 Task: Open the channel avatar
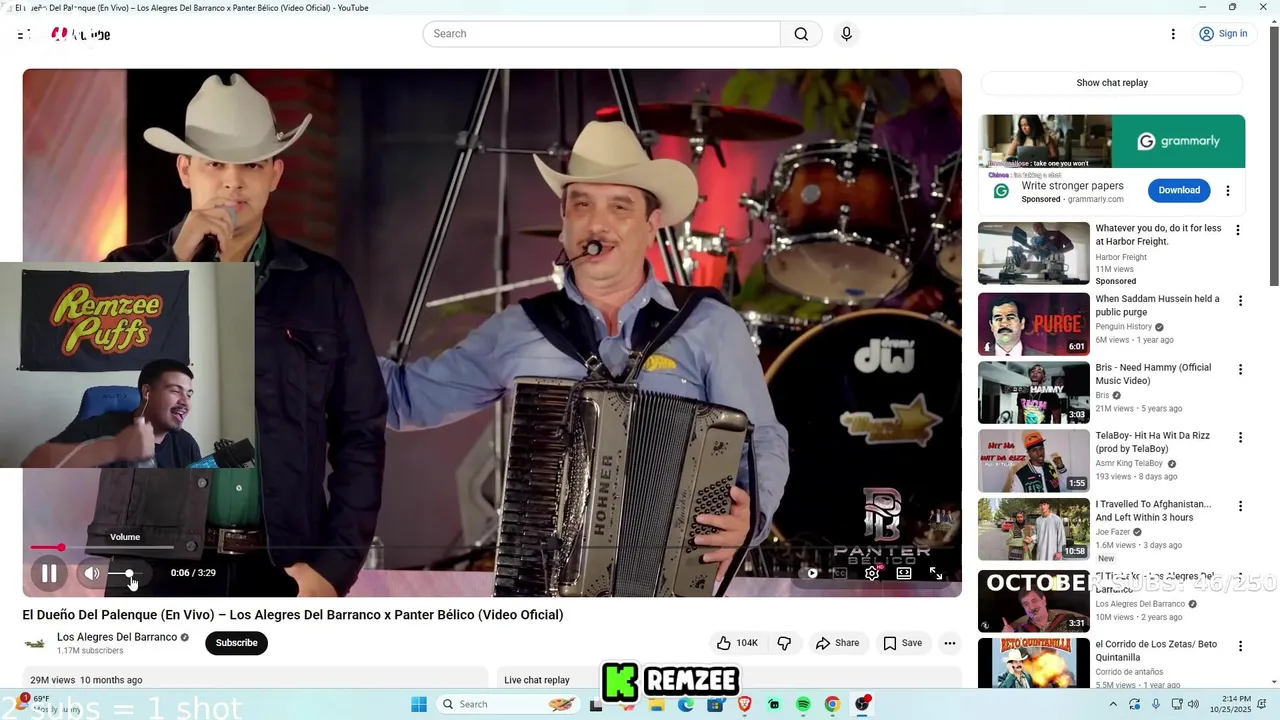click(35, 643)
